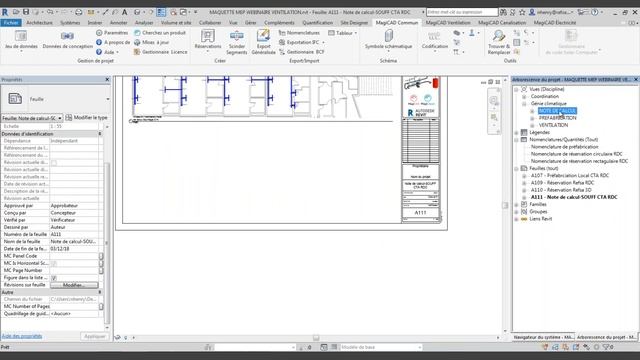Select VENTILATION view node

[x=553, y=125]
